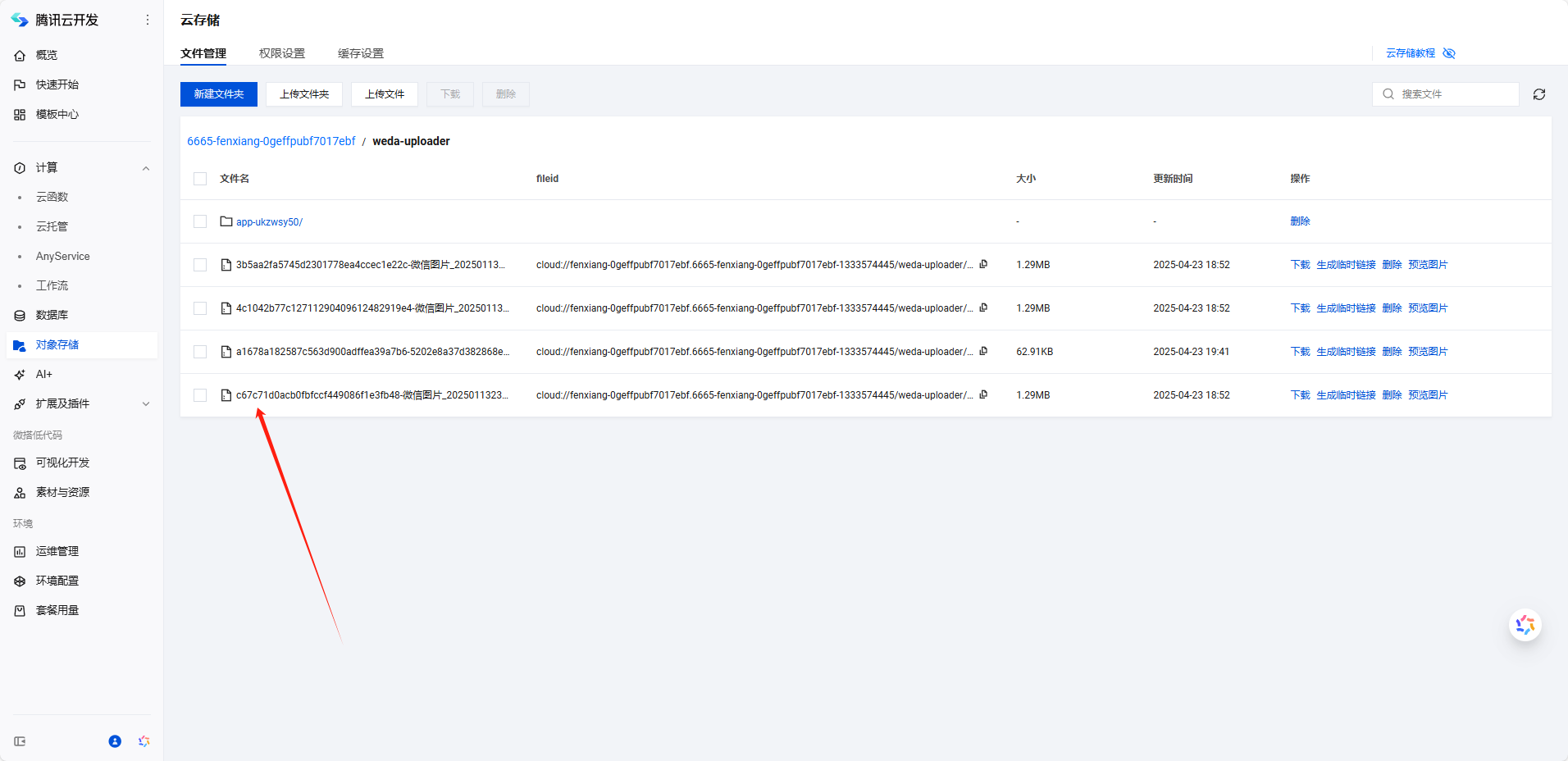1568x761 pixels.
Task: Click the 素材与资源 icon
Action: click(20, 492)
